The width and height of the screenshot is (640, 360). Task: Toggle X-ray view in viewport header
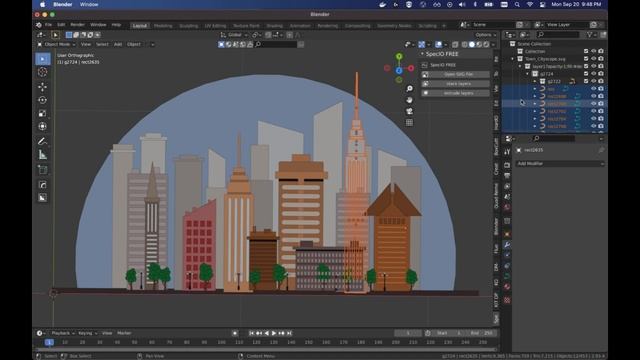pyautogui.click(x=455, y=44)
